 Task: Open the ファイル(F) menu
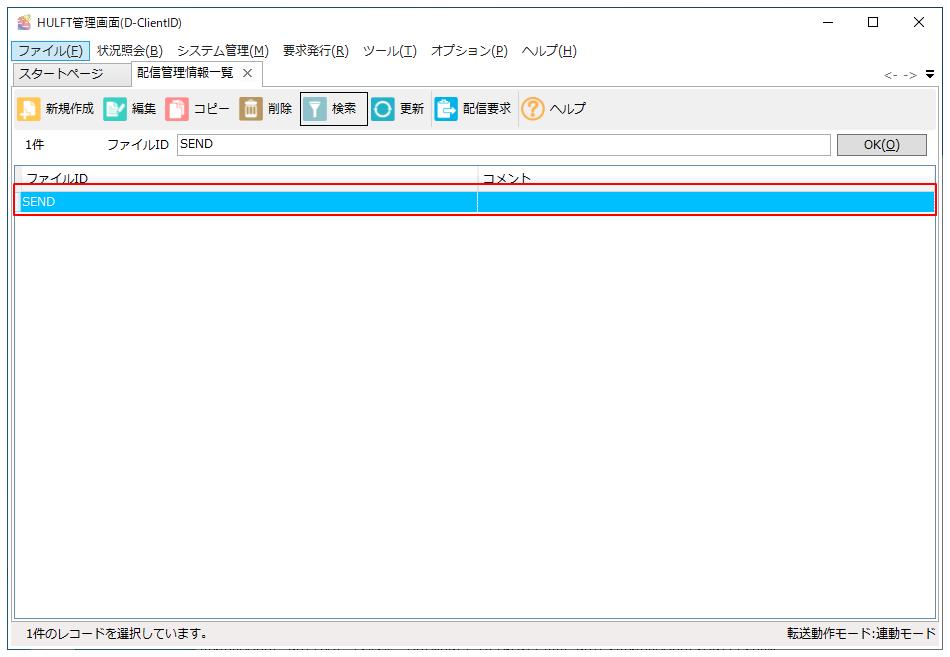coord(50,51)
